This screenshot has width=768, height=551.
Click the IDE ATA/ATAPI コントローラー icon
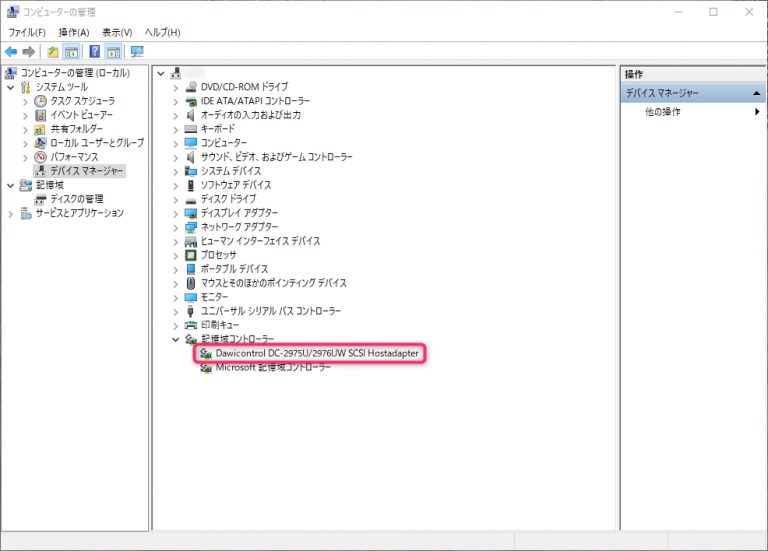pyautogui.click(x=191, y=101)
